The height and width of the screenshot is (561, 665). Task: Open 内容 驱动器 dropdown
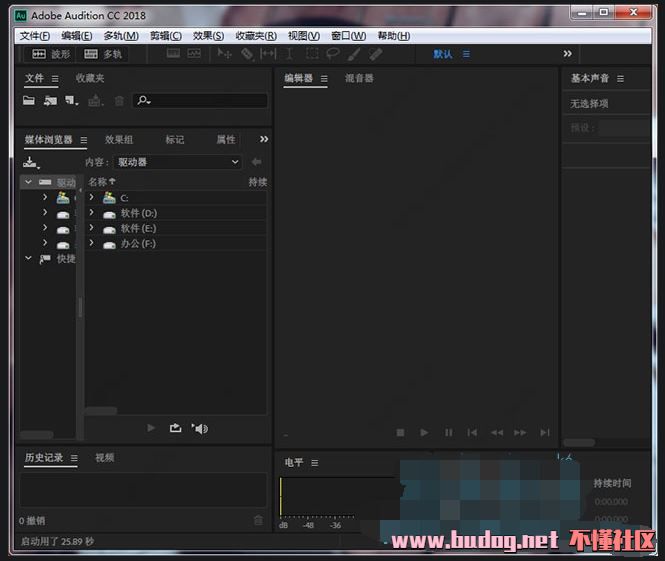click(178, 162)
